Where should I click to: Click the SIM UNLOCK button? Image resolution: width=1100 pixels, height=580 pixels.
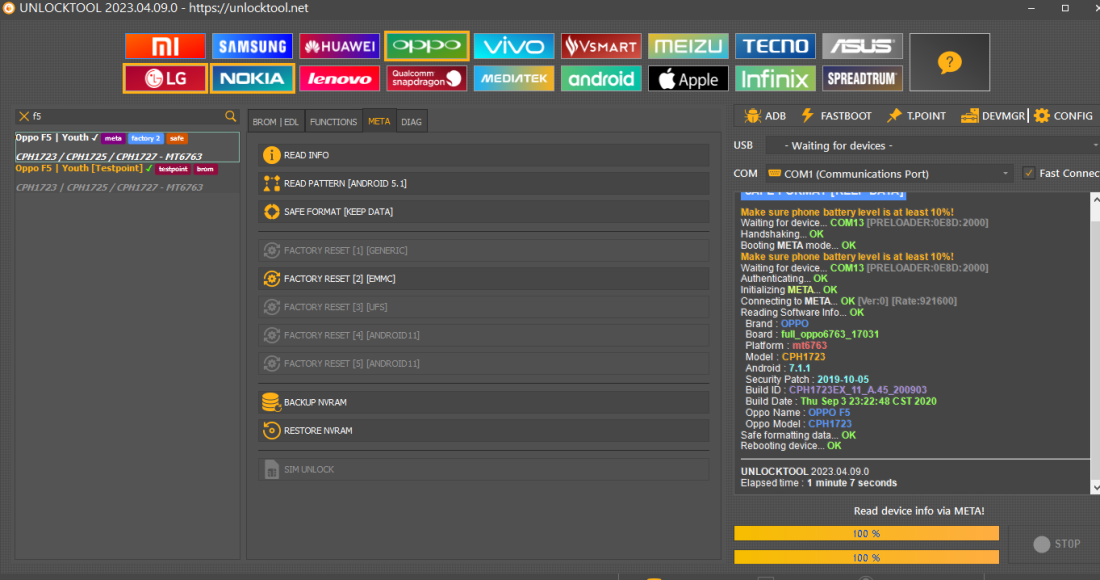(x=484, y=469)
